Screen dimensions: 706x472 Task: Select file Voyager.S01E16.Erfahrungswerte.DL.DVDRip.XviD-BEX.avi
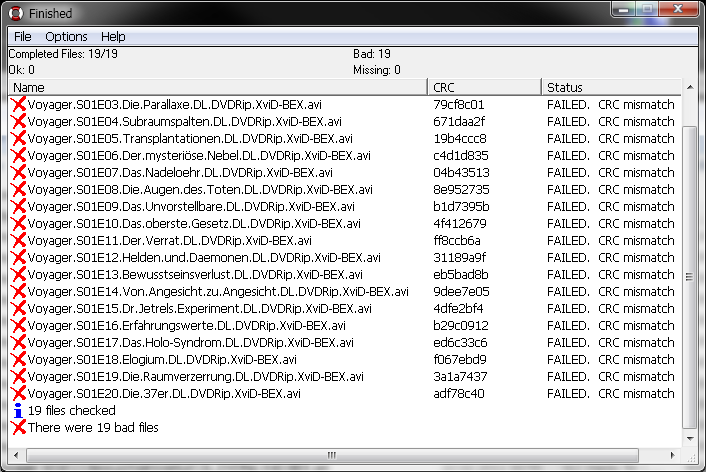pos(186,326)
